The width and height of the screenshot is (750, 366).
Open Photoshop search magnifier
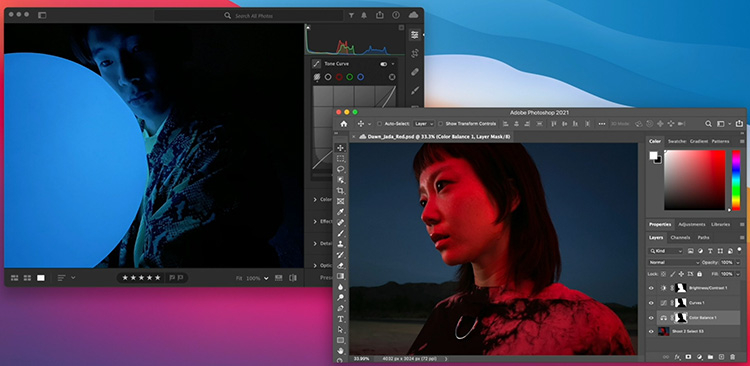pos(708,124)
